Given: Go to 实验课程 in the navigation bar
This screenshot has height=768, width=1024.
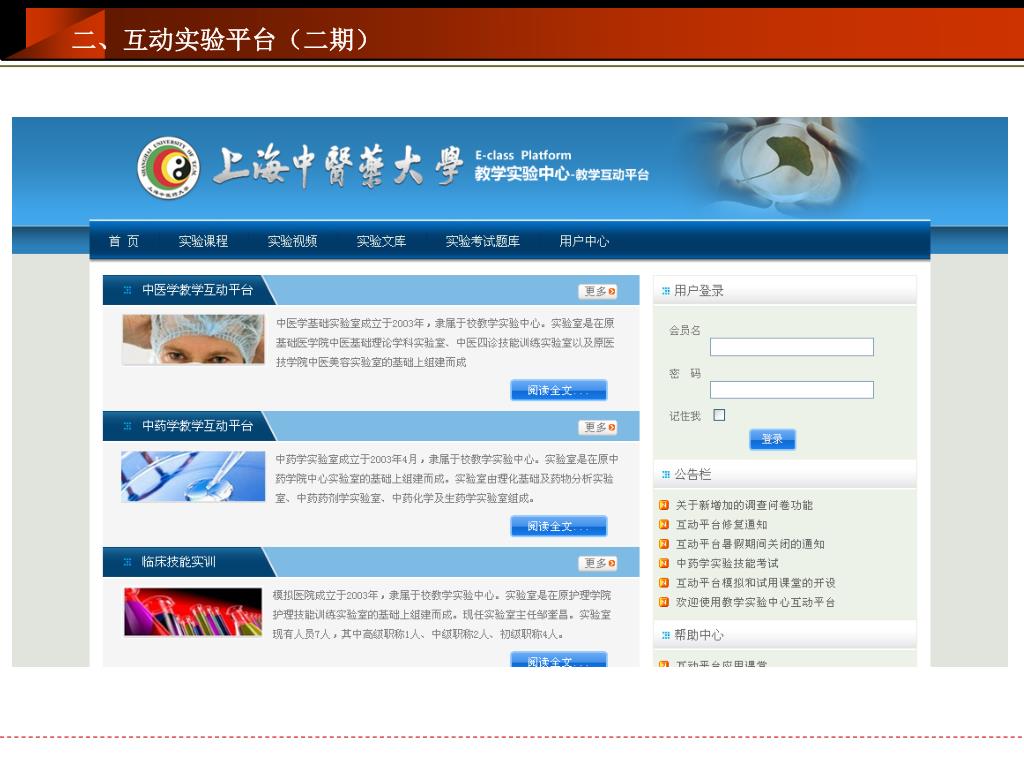Looking at the screenshot, I should pos(203,241).
